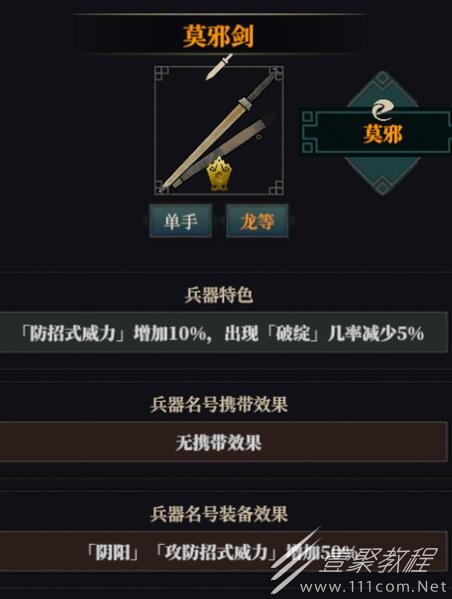Image resolution: width=452 pixels, height=599 pixels.
Task: Click the swirl icon above the 莫邪 plate
Action: tap(383, 109)
